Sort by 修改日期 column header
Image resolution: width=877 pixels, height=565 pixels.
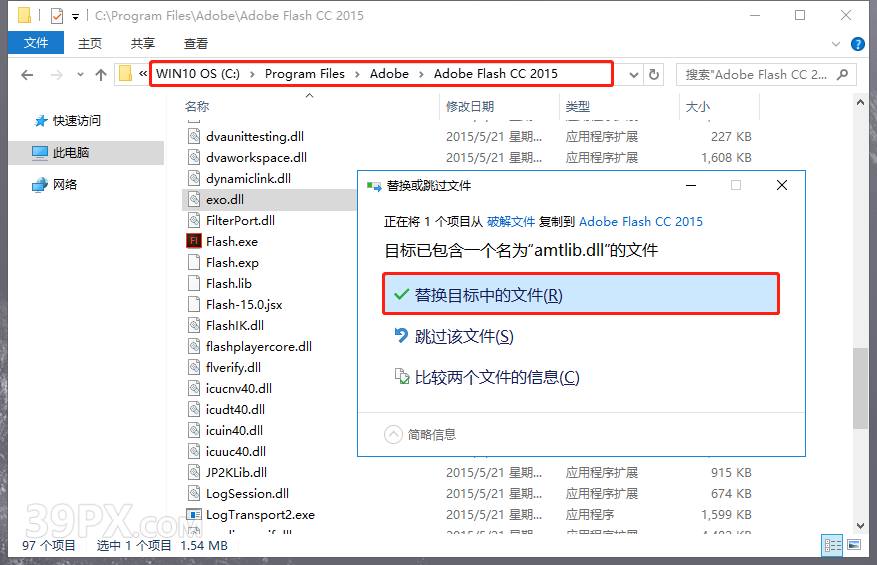click(x=470, y=106)
